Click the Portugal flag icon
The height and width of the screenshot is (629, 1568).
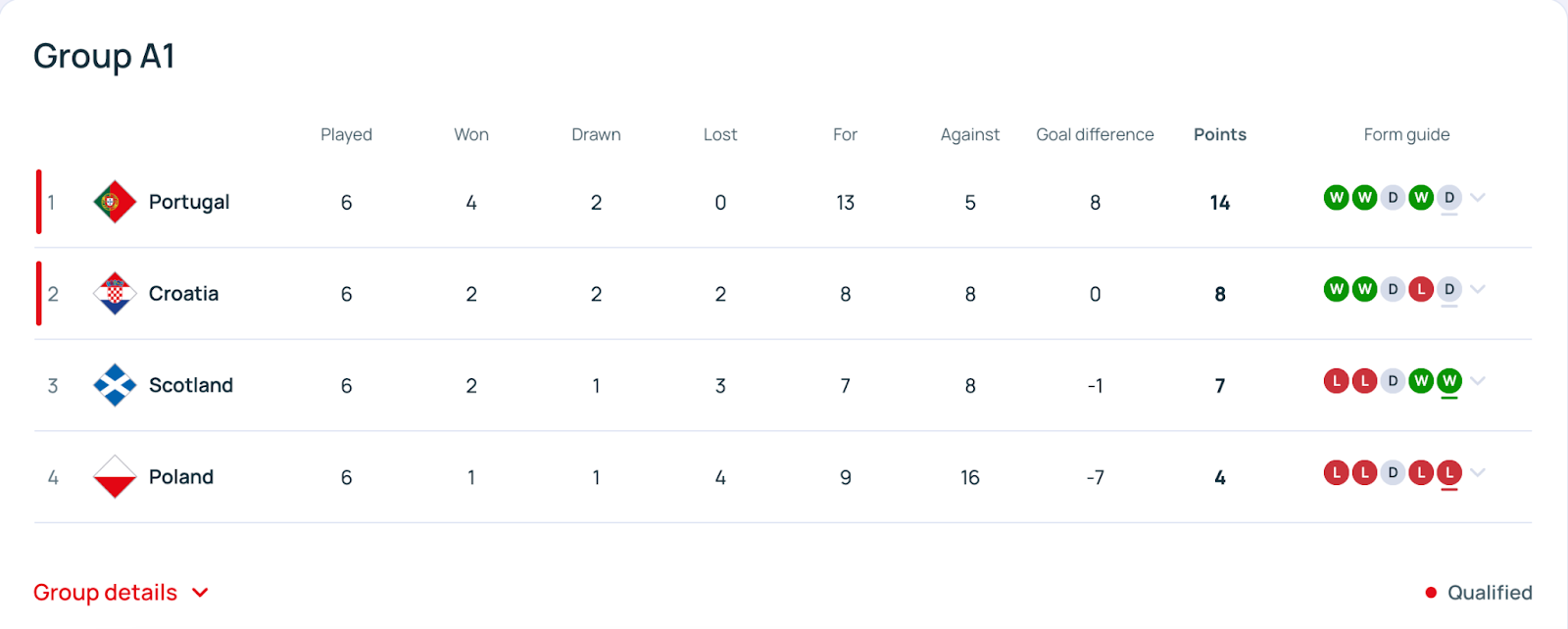click(115, 202)
